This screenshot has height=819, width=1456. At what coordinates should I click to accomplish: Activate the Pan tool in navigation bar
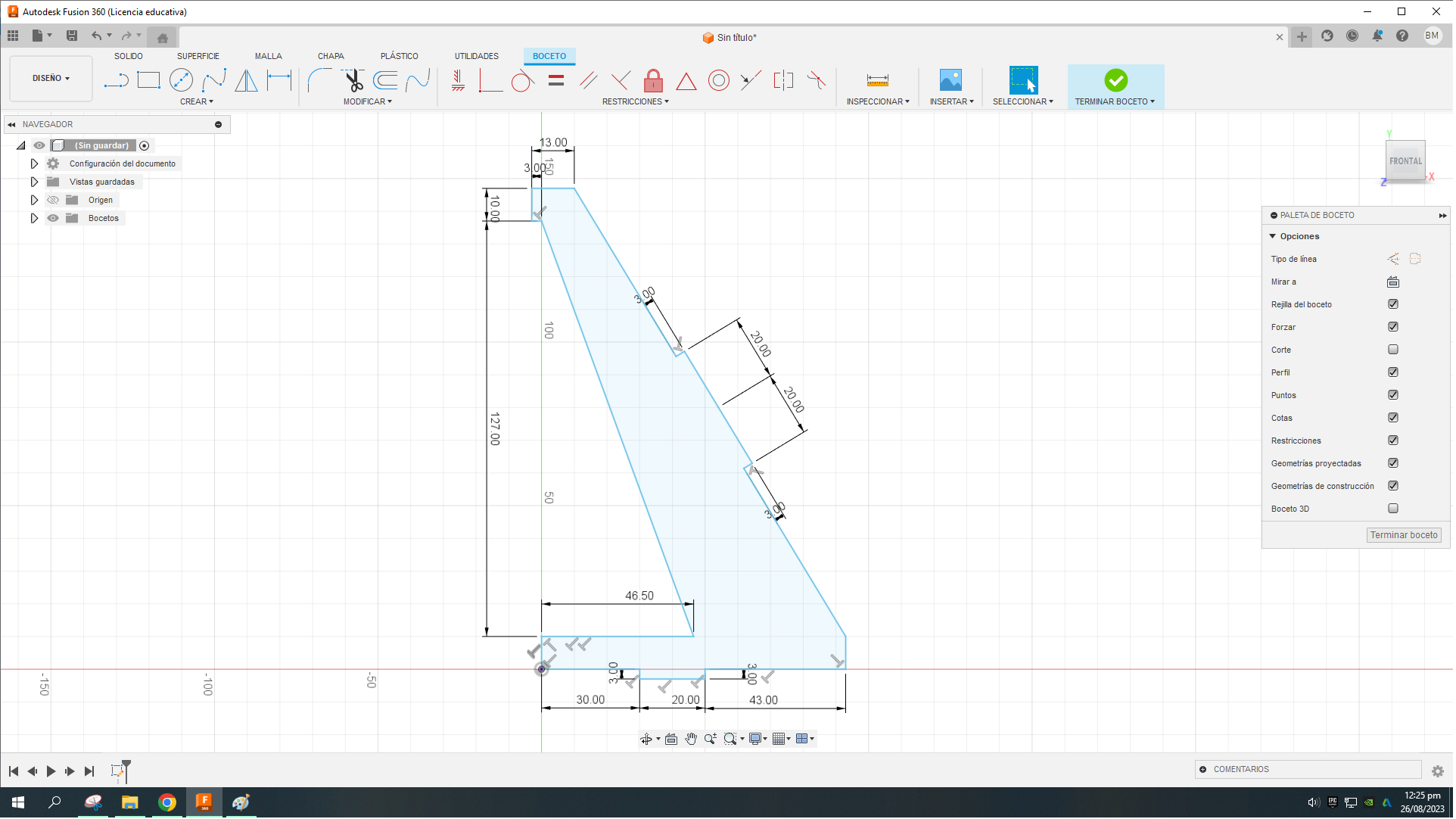[690, 739]
